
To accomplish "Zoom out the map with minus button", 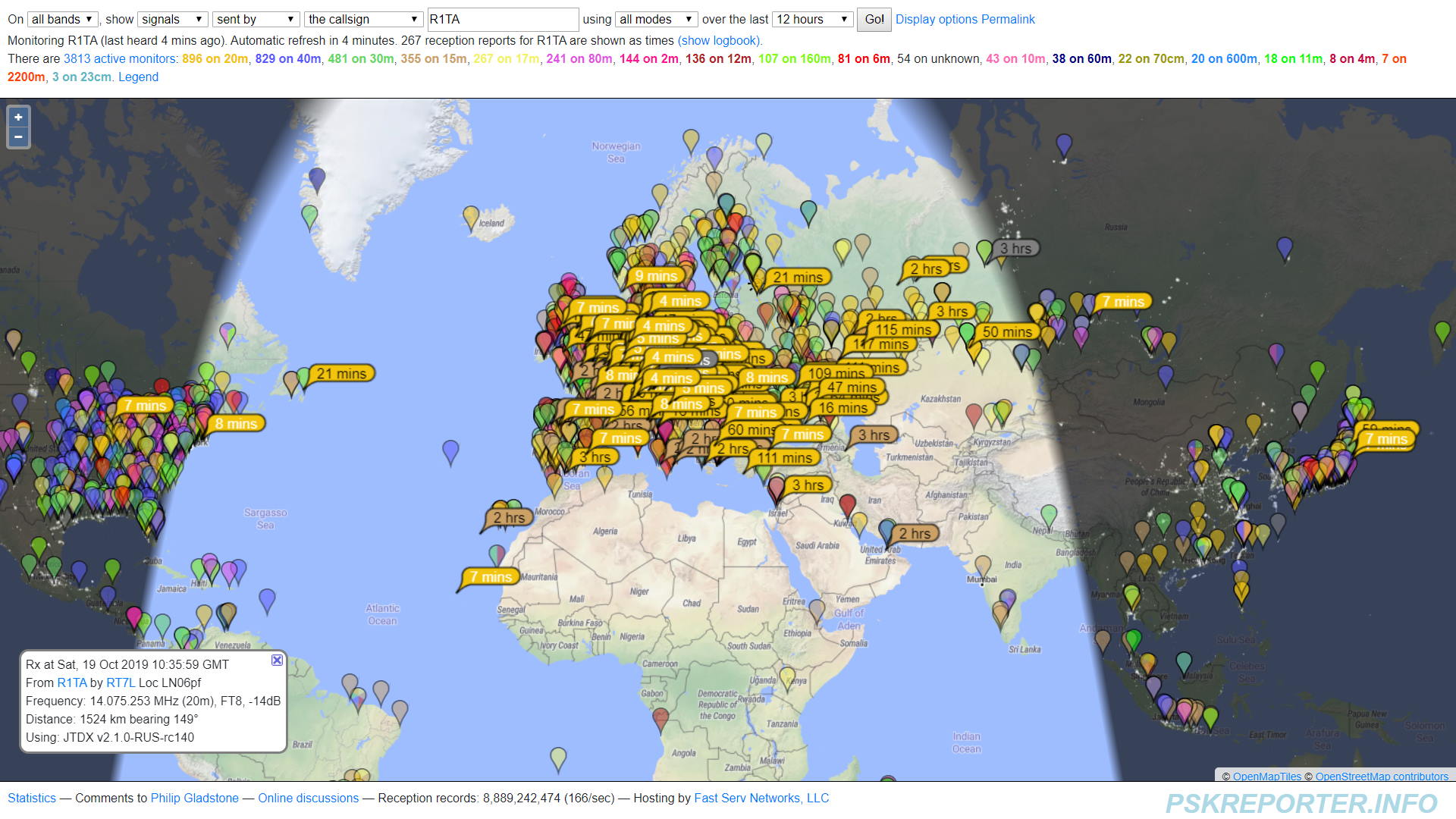I will [x=18, y=137].
